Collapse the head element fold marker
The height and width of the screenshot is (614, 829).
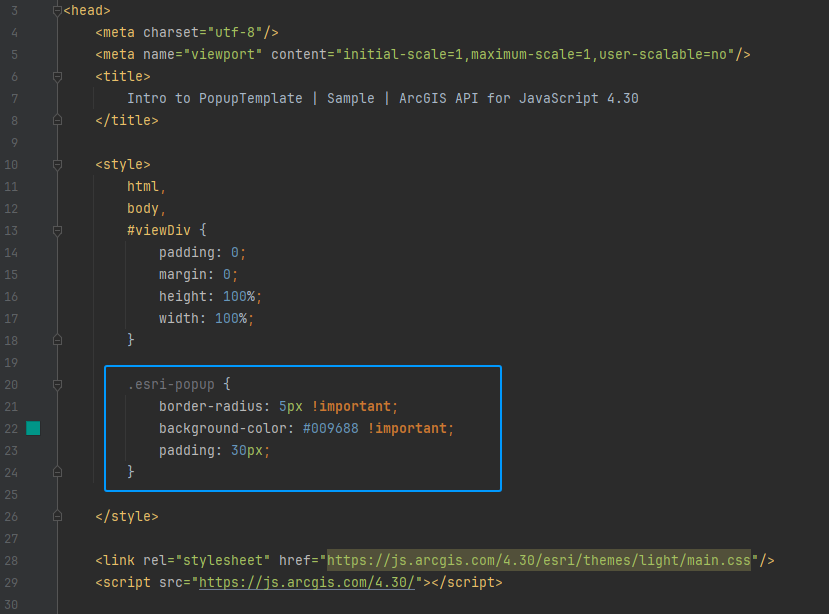click(x=57, y=10)
